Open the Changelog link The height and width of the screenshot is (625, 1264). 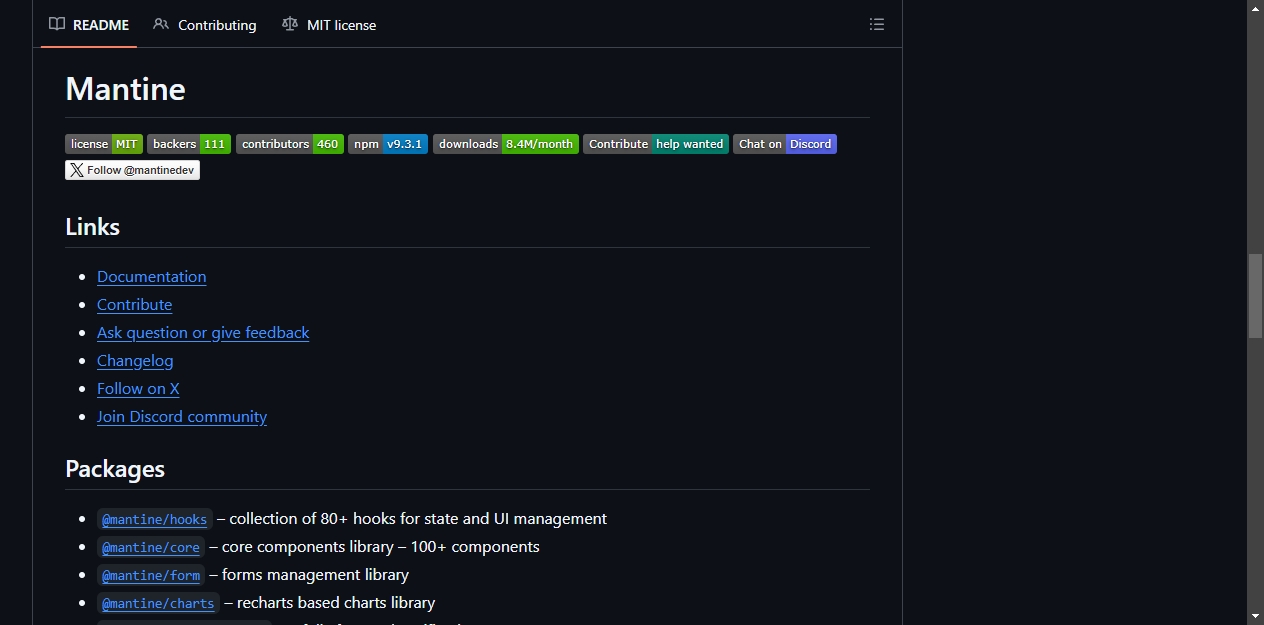point(135,361)
